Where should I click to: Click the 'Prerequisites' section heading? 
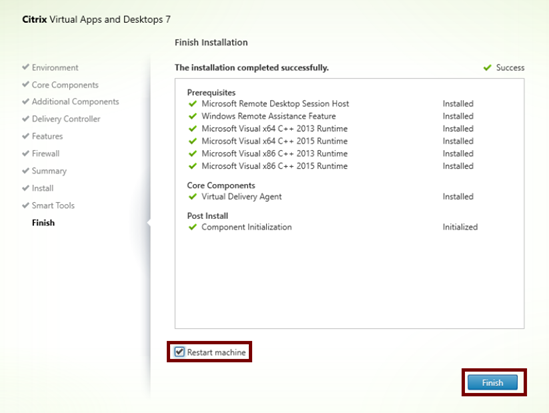pos(211,92)
